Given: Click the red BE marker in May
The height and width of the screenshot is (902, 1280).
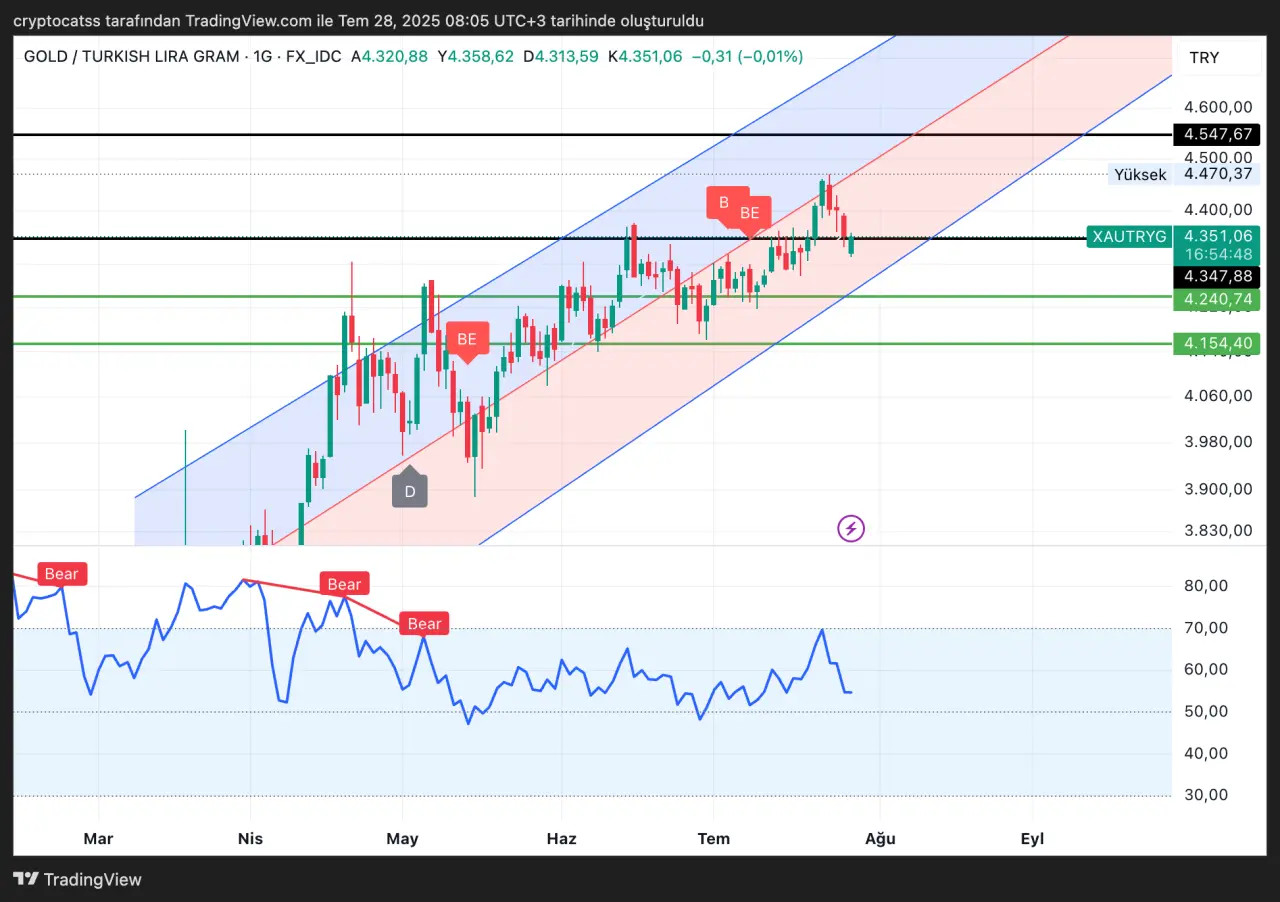Looking at the screenshot, I should coord(467,339).
